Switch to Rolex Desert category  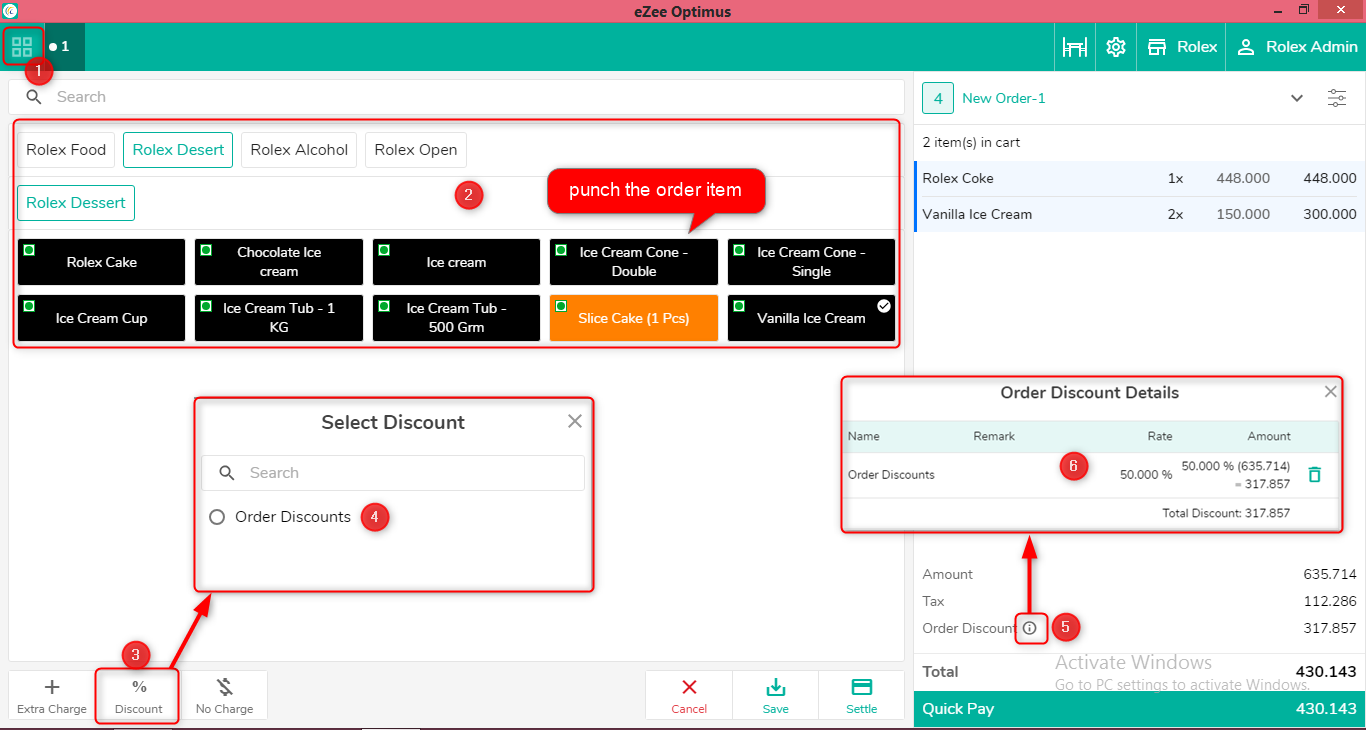(178, 150)
